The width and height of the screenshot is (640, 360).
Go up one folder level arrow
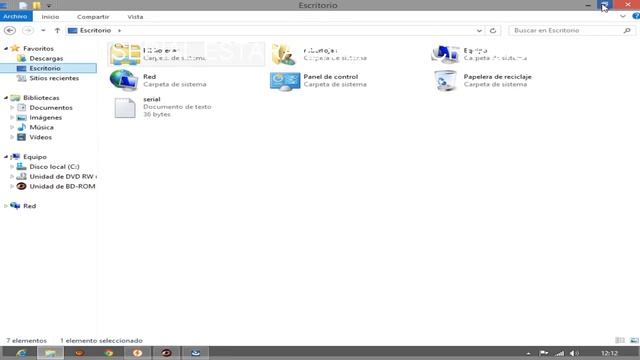(57, 31)
